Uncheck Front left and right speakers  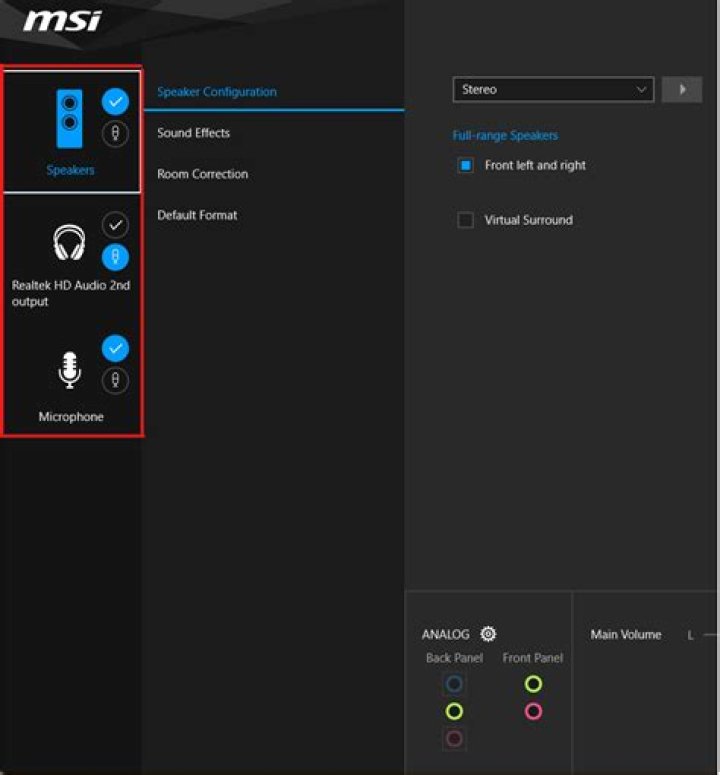click(x=466, y=165)
